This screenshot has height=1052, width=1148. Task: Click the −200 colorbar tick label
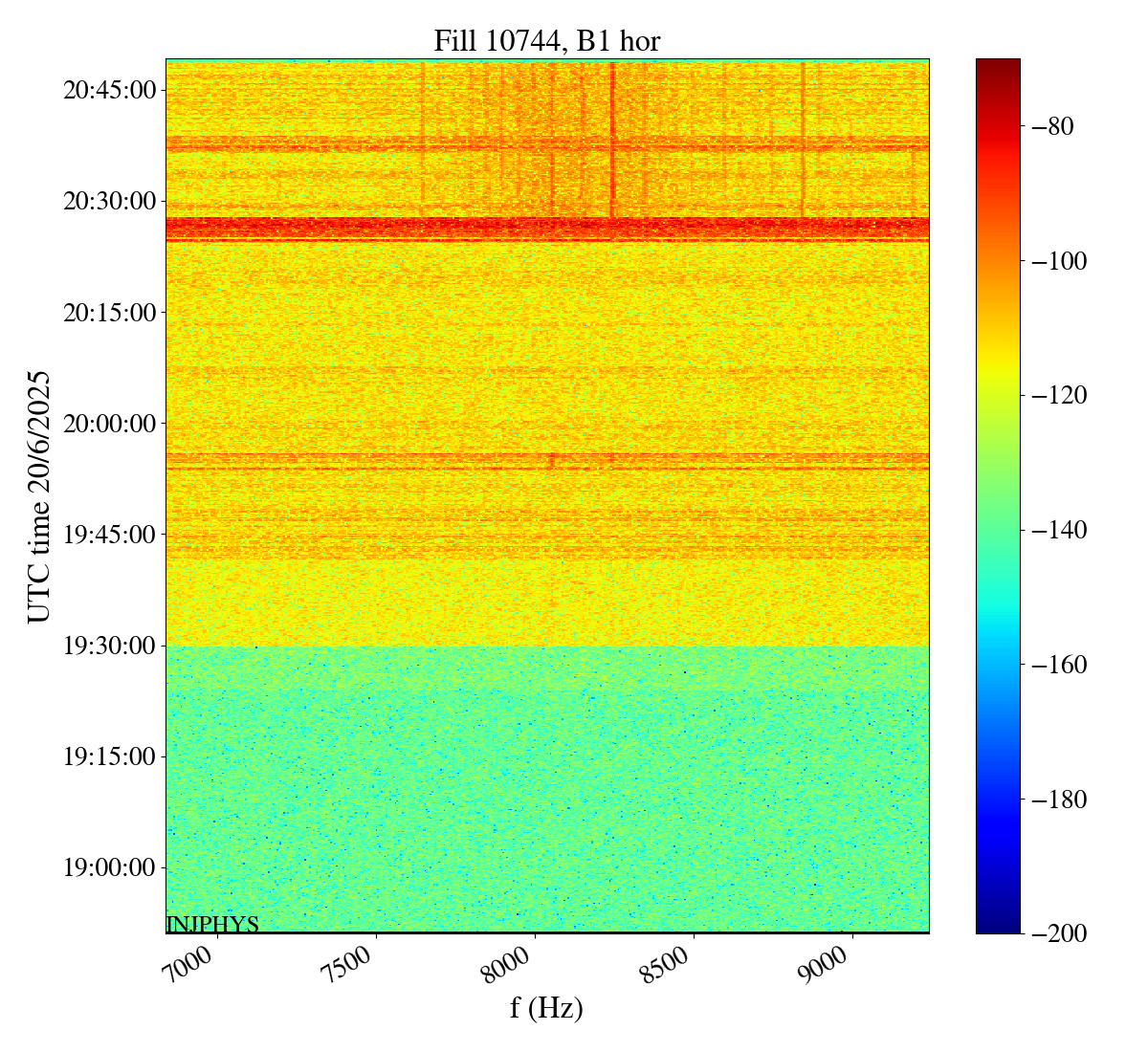tap(1055, 933)
